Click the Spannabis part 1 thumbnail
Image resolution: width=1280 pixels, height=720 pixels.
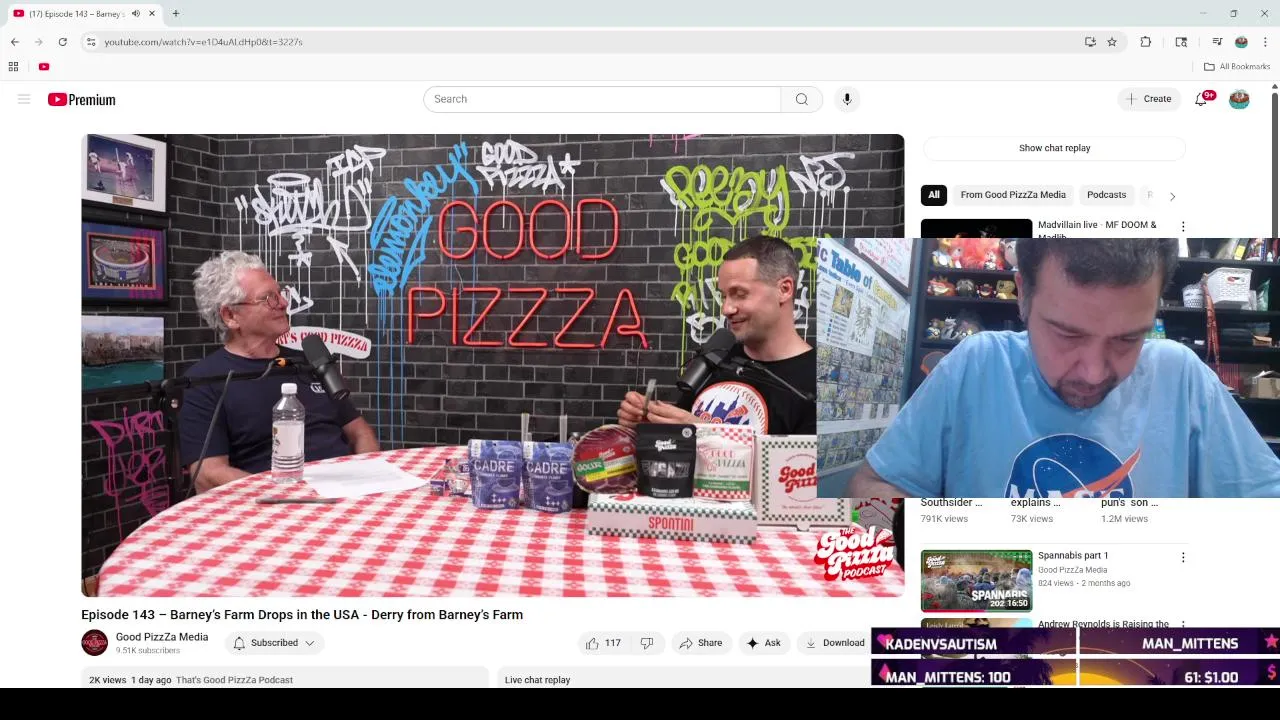976,580
